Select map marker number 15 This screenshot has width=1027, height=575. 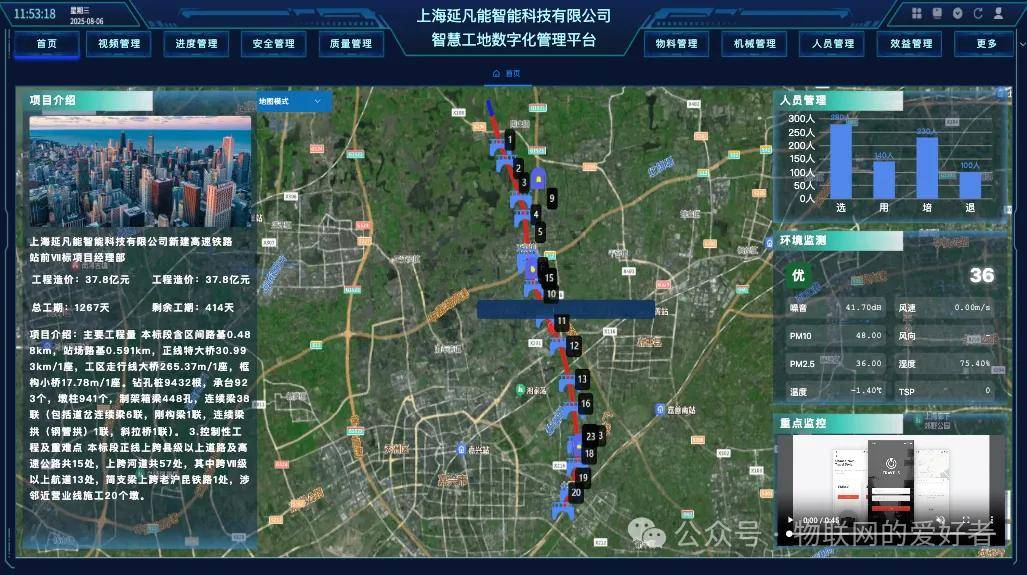[549, 278]
